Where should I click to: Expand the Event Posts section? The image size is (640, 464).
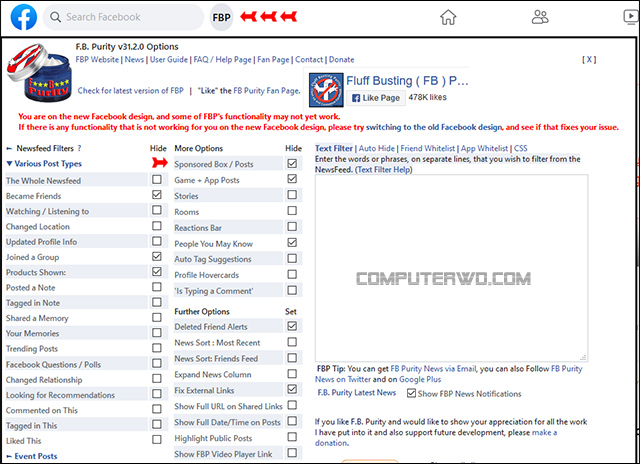32,456
